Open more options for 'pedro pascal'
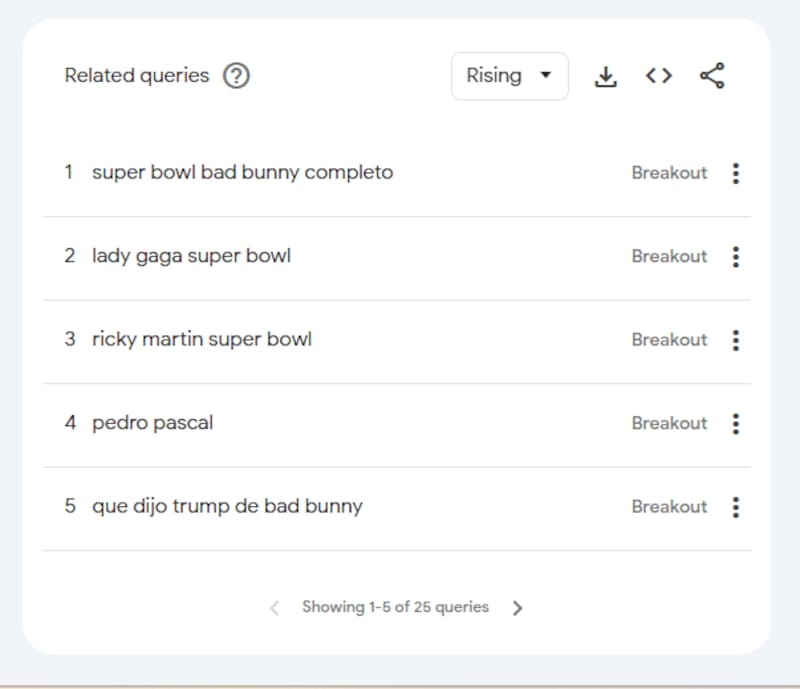This screenshot has width=800, height=689. tap(736, 424)
